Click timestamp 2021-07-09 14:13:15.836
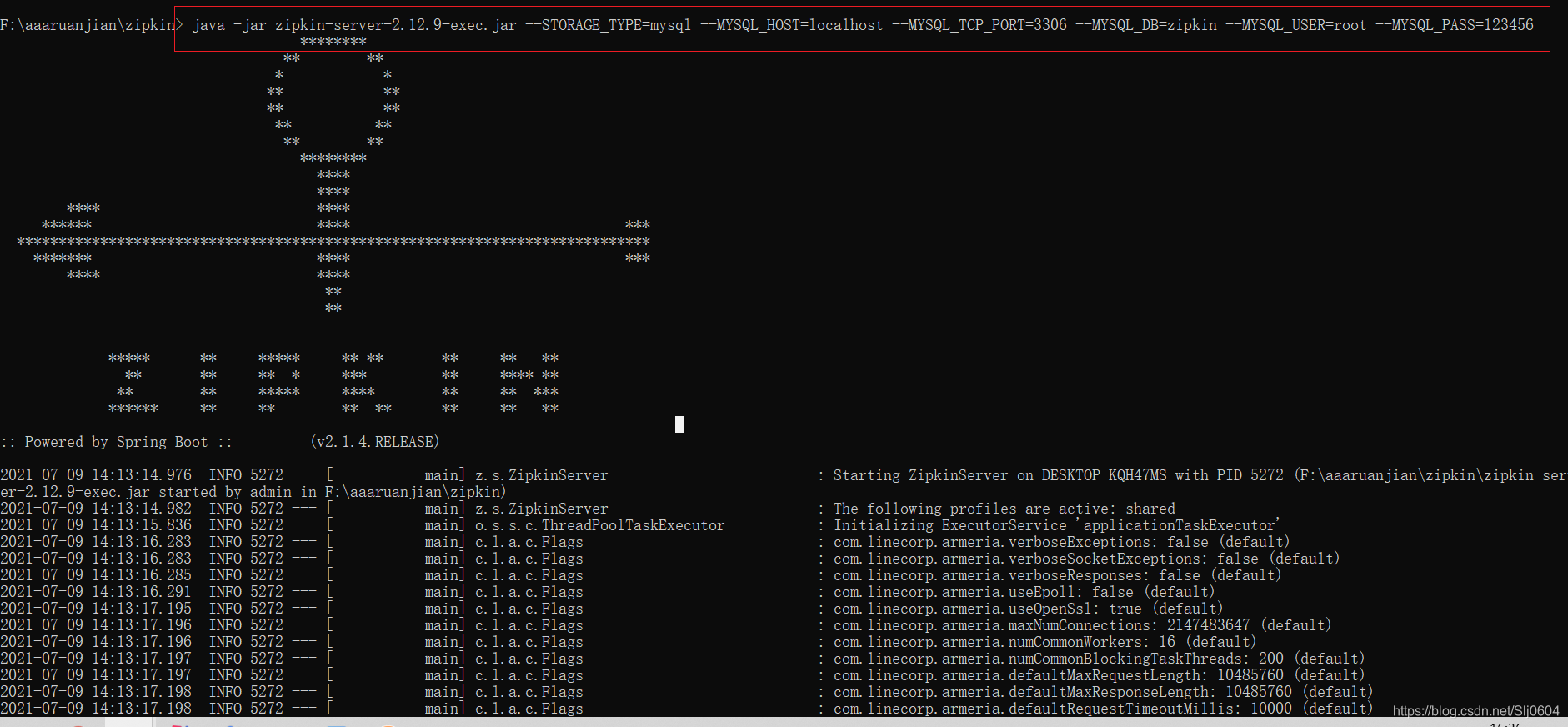This screenshot has height=727, width=1568. coord(96,525)
